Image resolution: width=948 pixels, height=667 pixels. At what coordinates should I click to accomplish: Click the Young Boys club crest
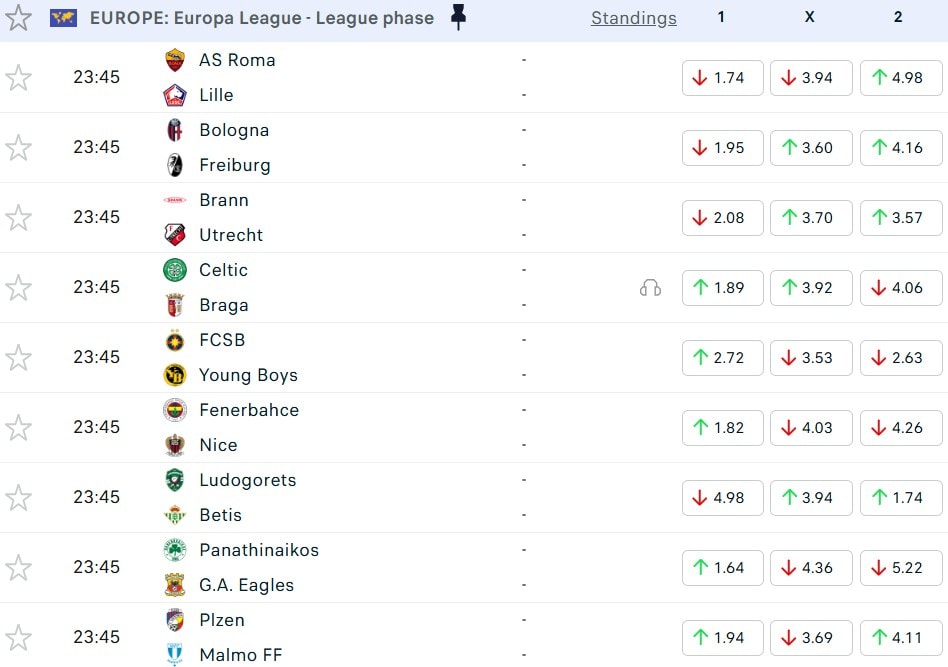click(175, 375)
